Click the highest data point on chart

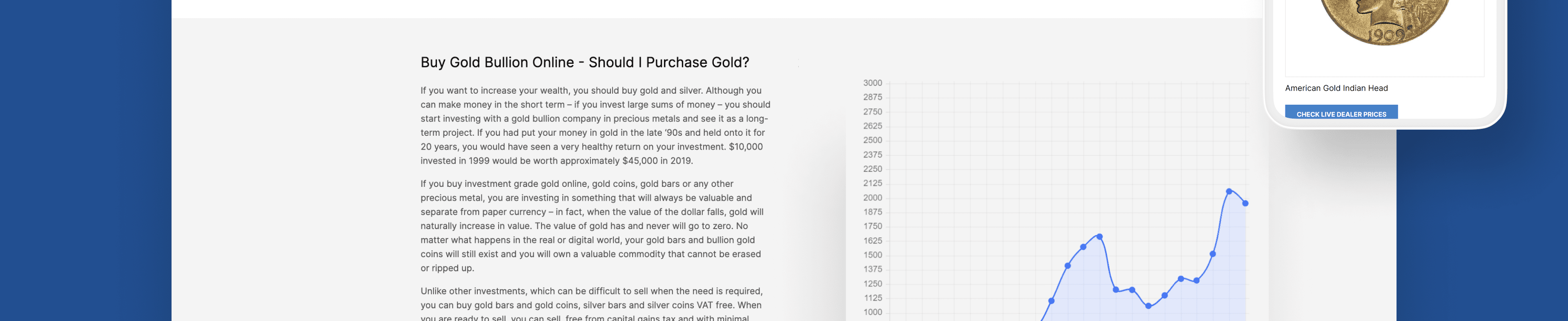point(1229,191)
